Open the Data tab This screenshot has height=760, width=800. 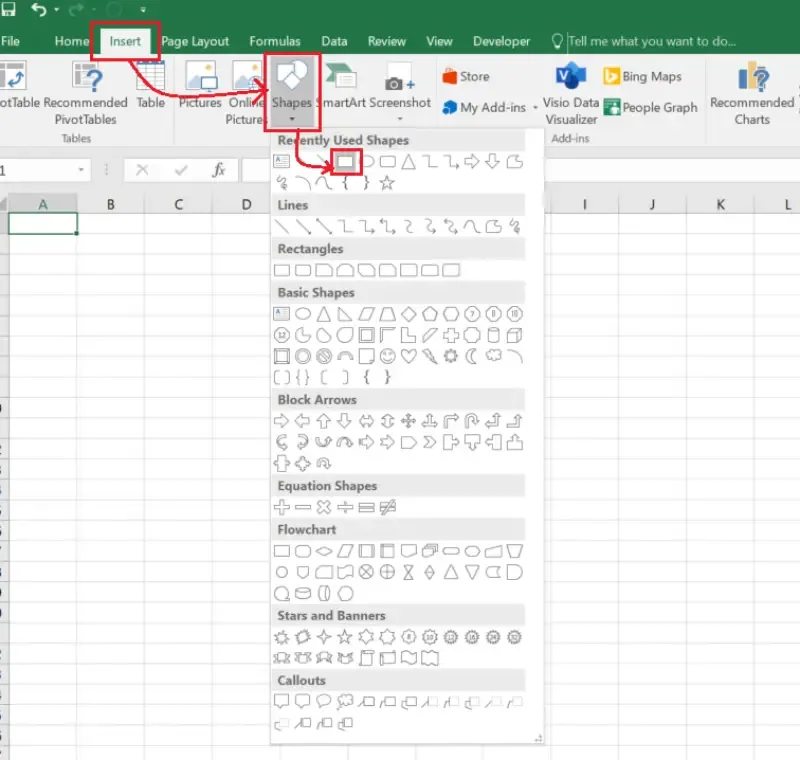coord(334,41)
